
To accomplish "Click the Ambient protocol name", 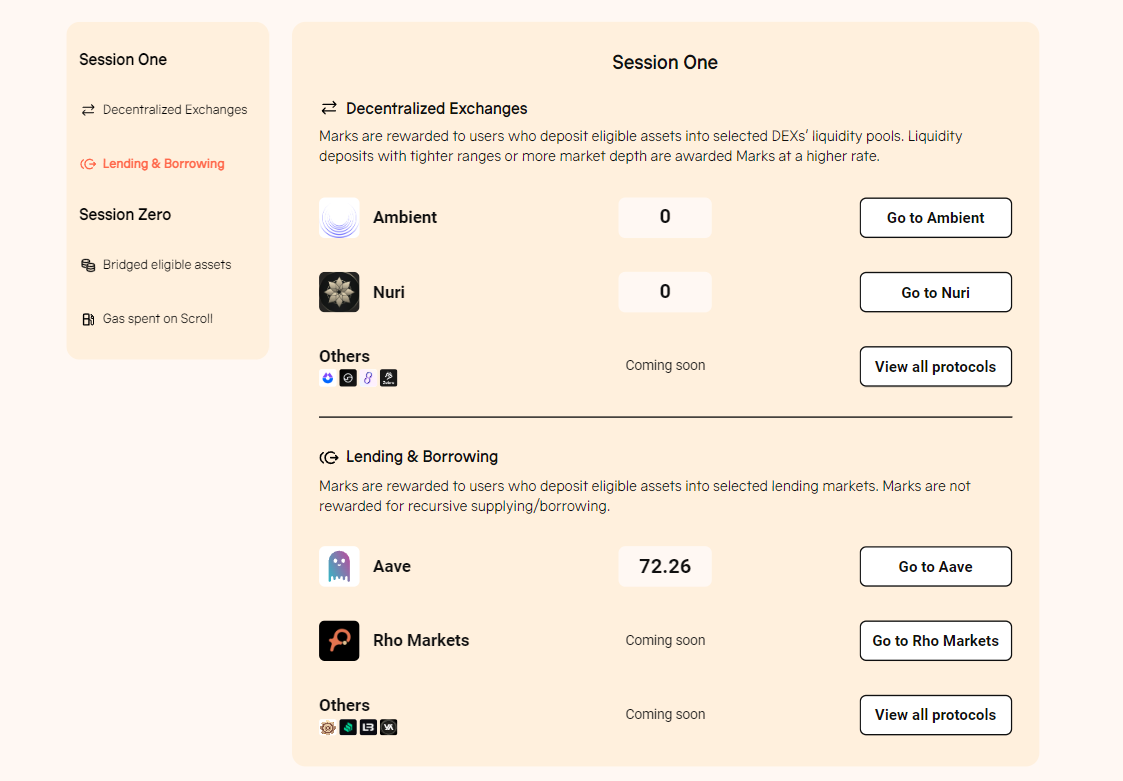I will 405,218.
